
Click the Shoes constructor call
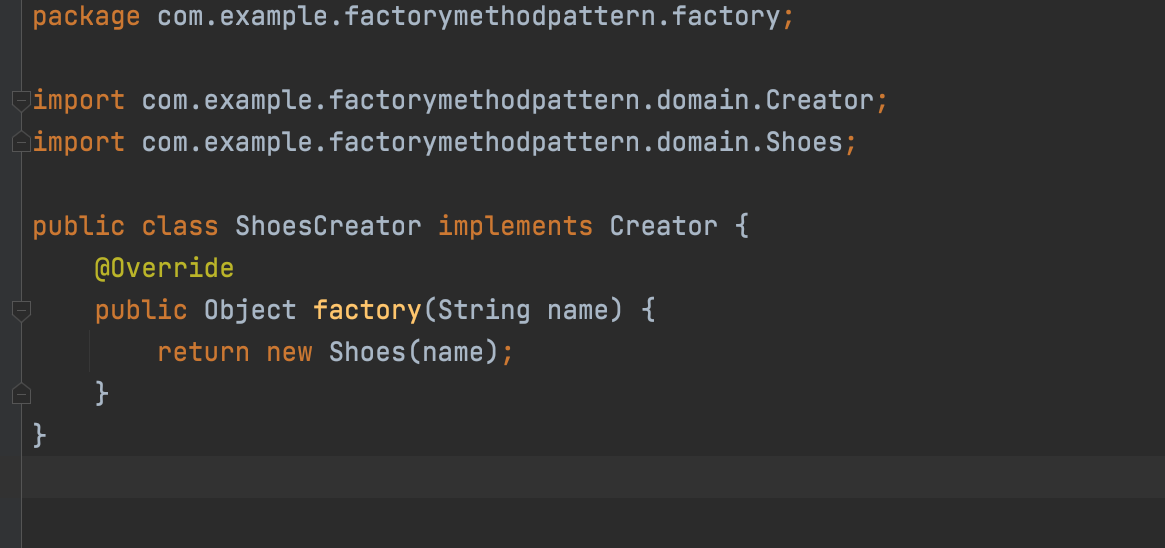(367, 352)
